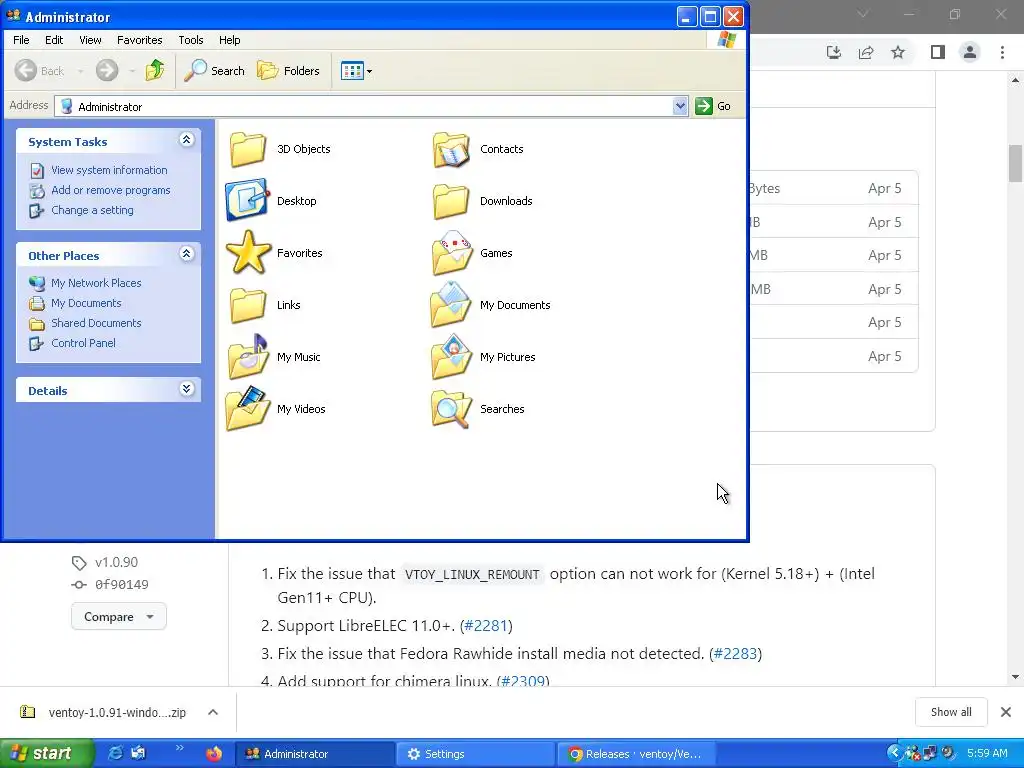
Task: Click the Chrome share page icon
Action: coord(866,52)
